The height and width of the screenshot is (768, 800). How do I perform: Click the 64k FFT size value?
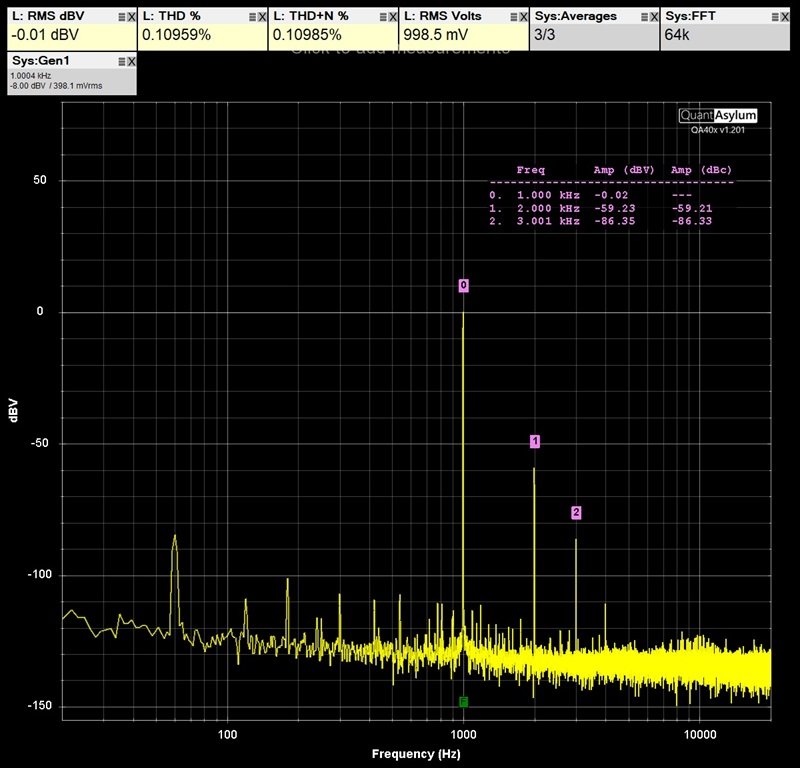click(x=677, y=35)
